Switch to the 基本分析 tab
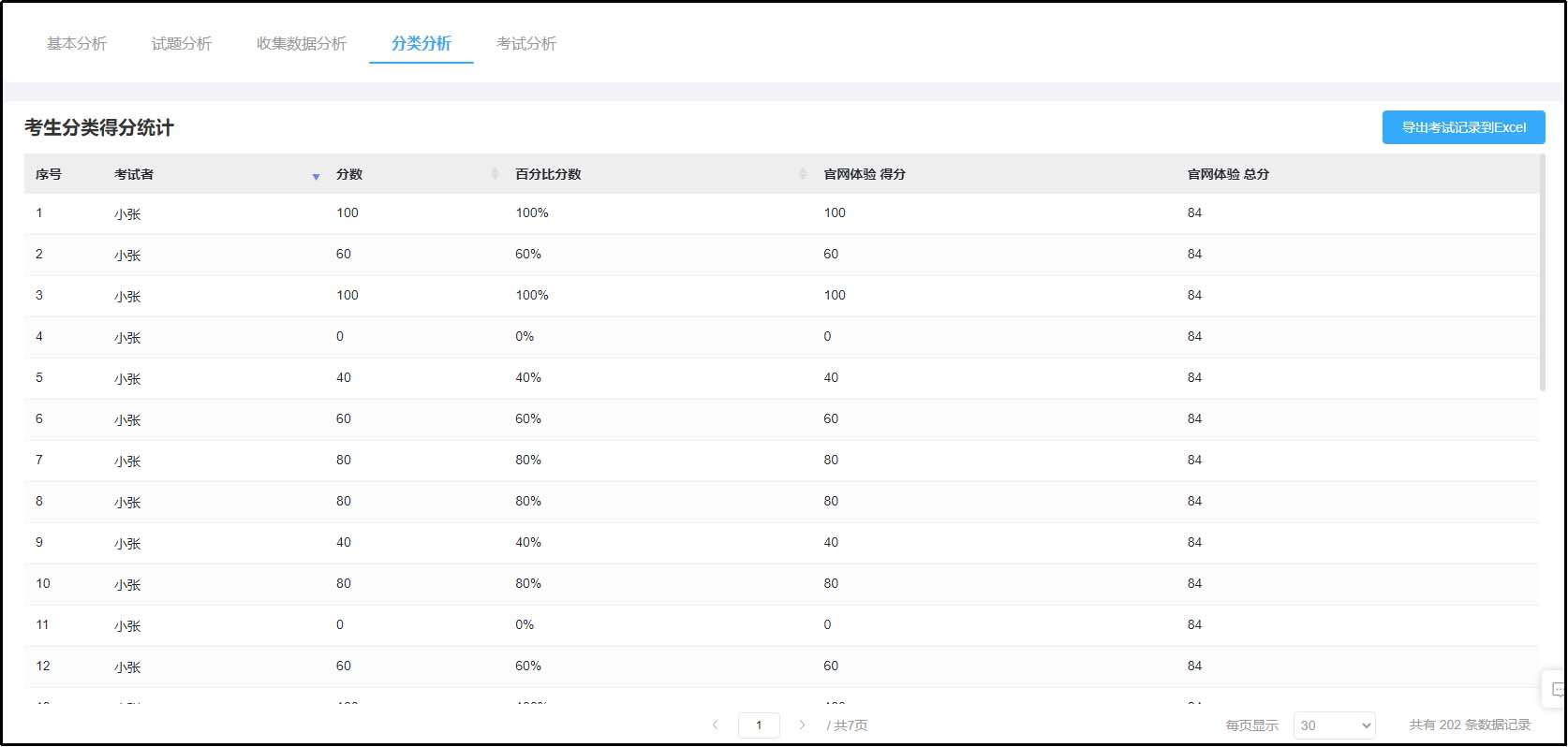This screenshot has width=1568, height=747. point(77,44)
